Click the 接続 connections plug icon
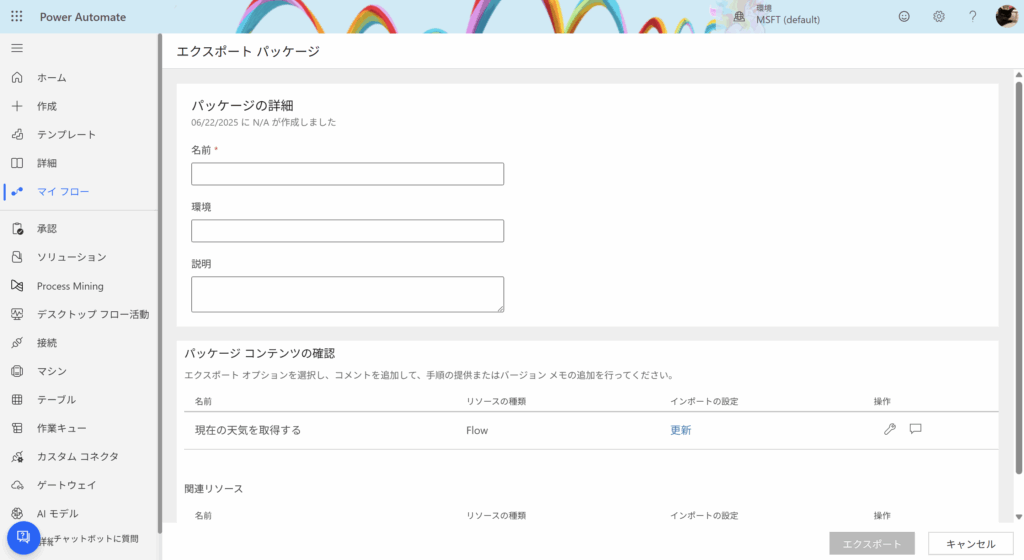Image resolution: width=1024 pixels, height=560 pixels. point(17,343)
